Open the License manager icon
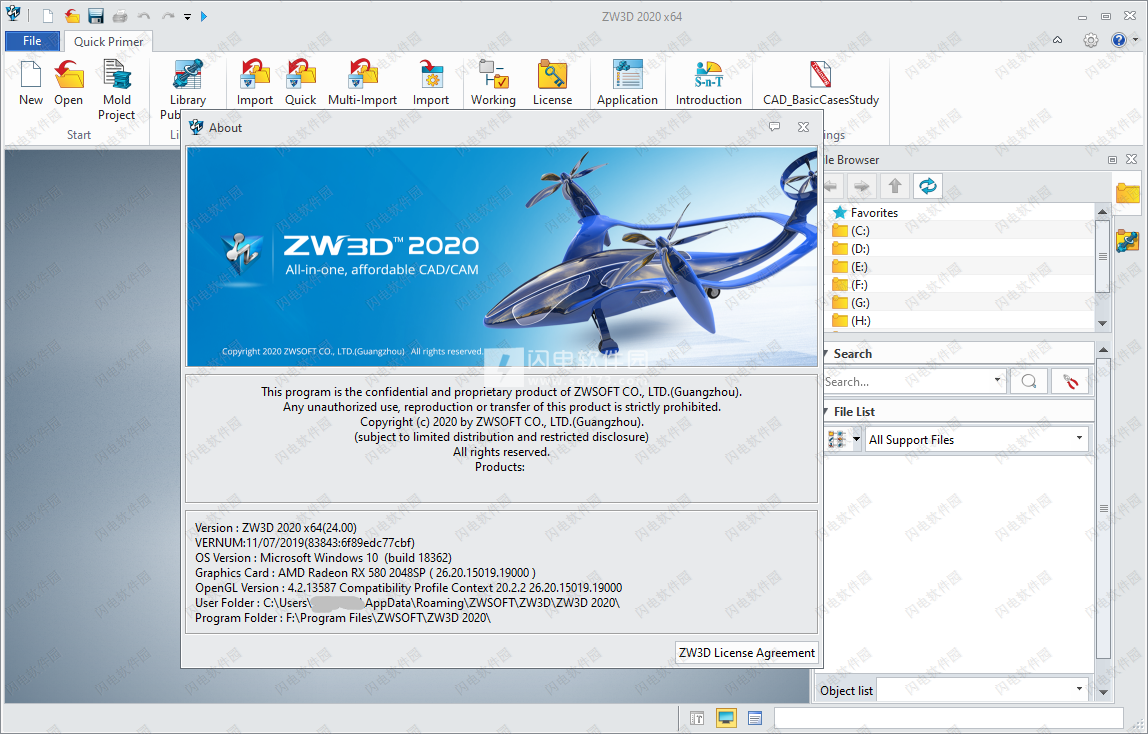Screen dimensions: 1148x734 coord(552,76)
